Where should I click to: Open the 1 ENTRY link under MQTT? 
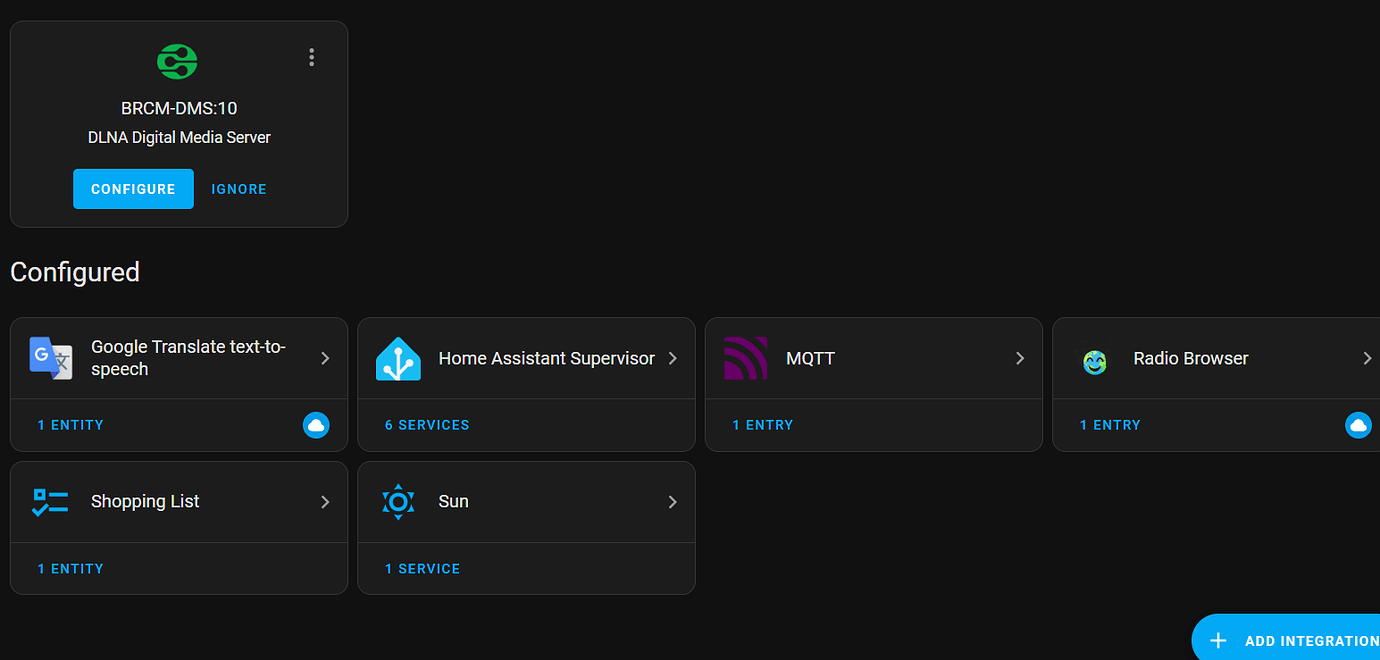click(x=763, y=425)
